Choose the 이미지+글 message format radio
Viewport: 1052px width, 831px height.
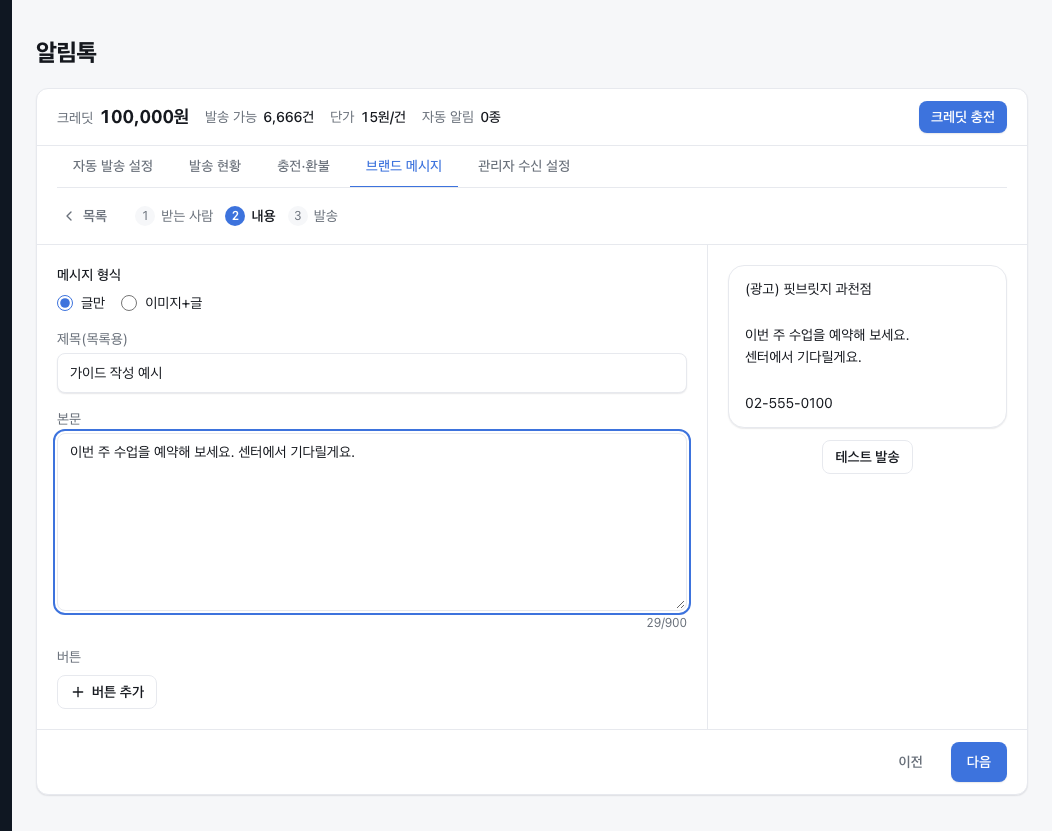coord(129,303)
